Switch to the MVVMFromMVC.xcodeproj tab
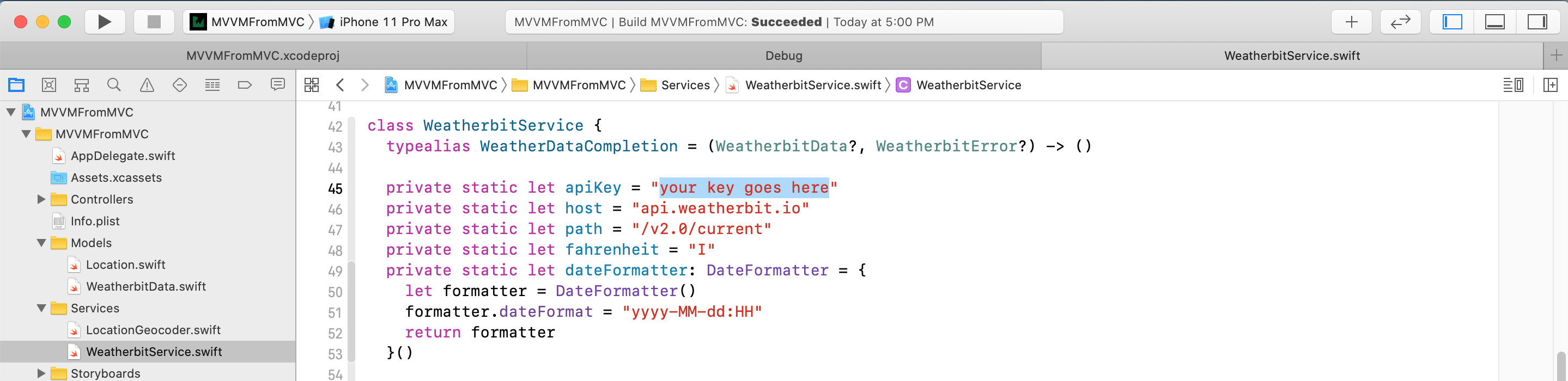 click(x=263, y=56)
